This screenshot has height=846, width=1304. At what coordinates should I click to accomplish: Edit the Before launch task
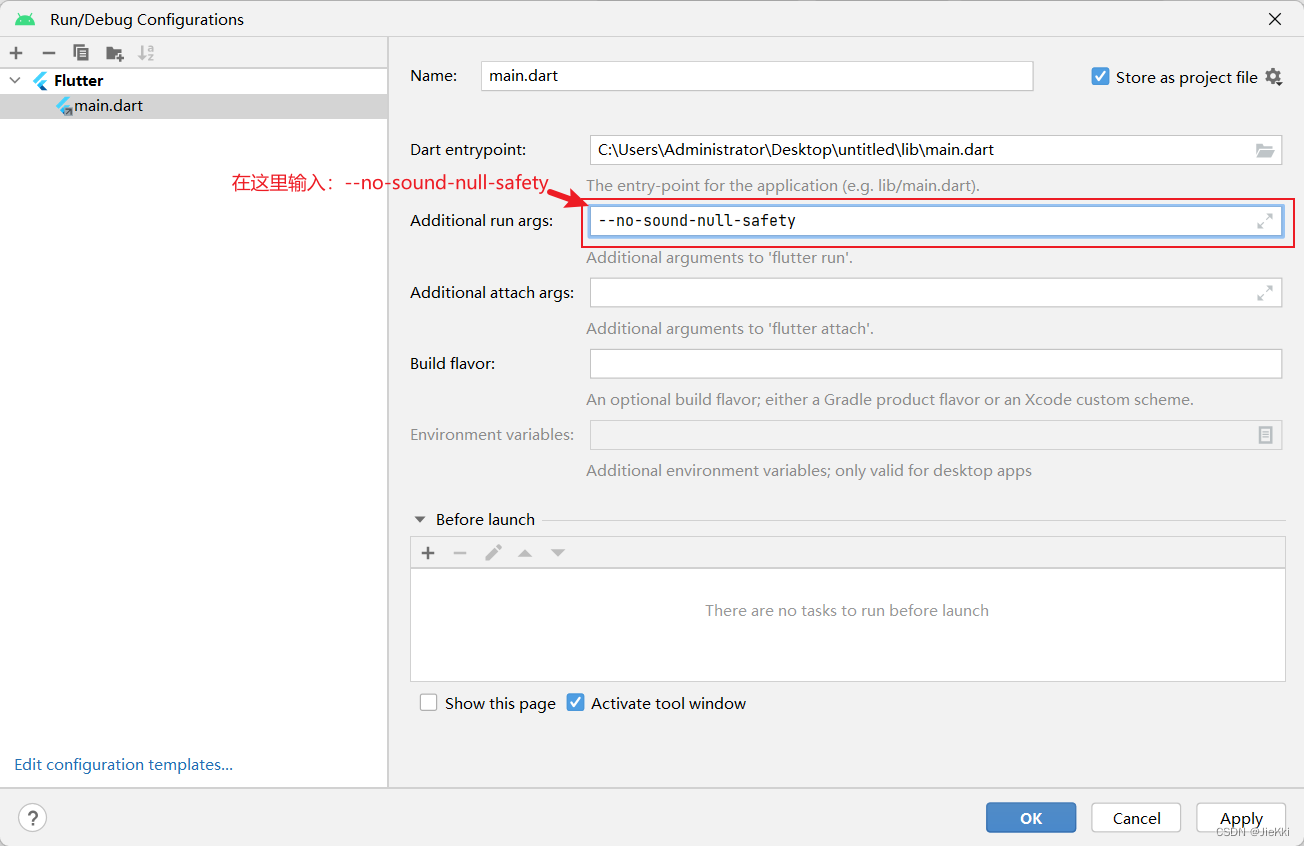(493, 553)
